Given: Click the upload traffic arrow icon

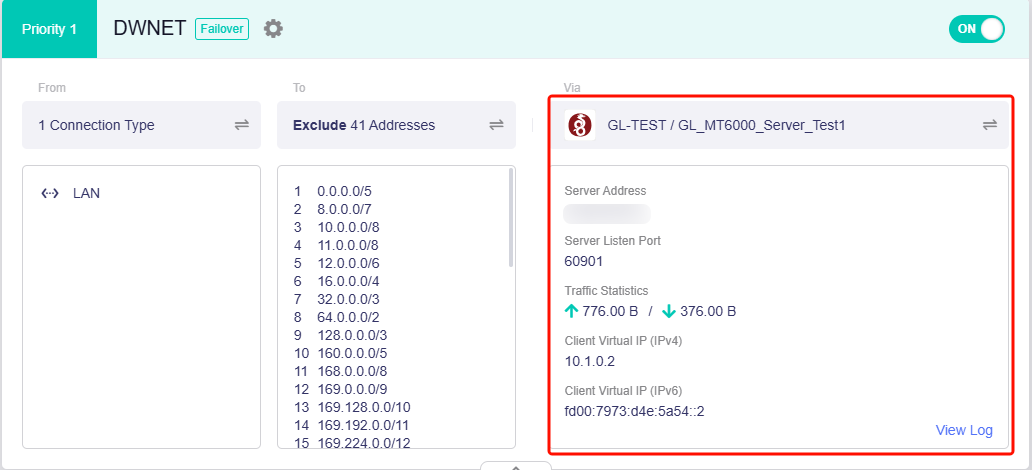Looking at the screenshot, I should [572, 311].
